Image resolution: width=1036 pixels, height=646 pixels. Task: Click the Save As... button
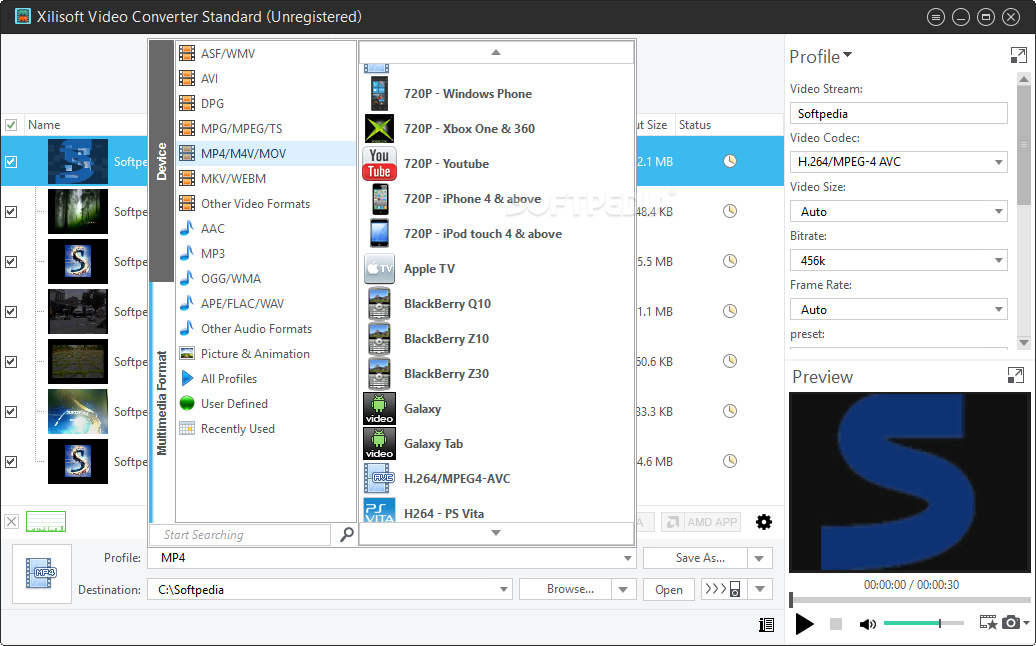click(696, 558)
